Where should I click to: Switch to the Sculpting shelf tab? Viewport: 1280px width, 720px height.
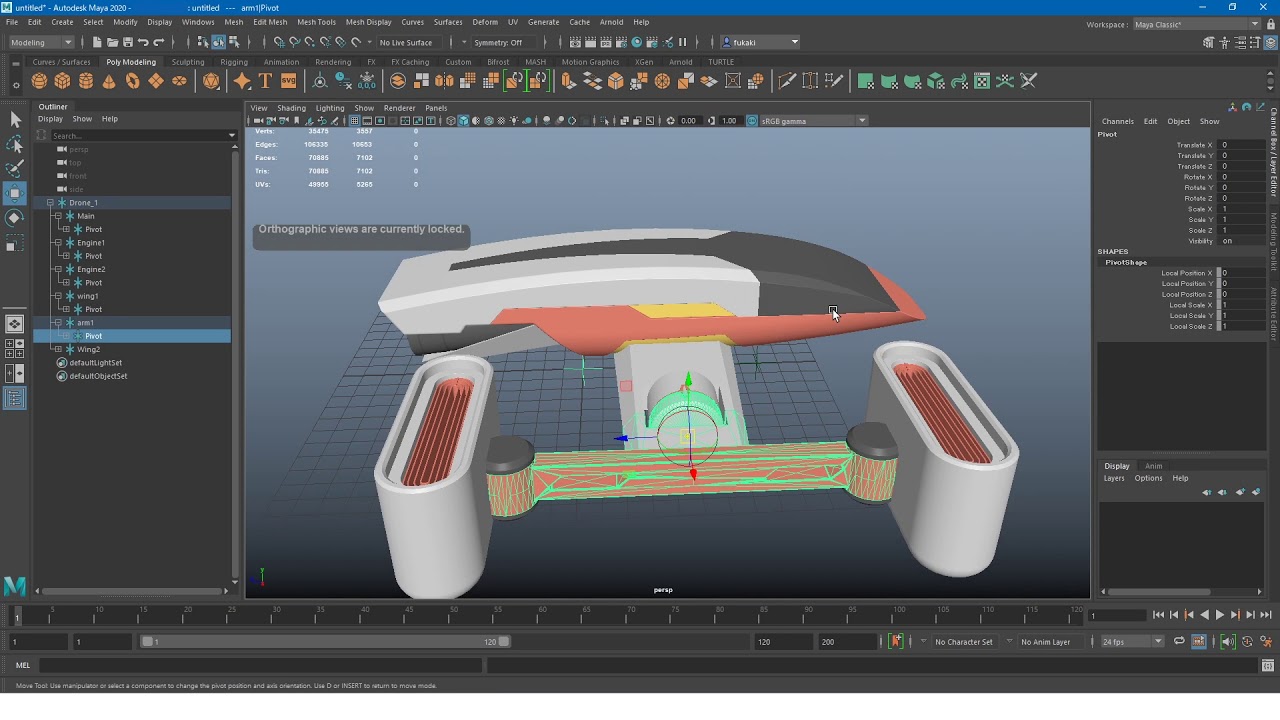pyautogui.click(x=188, y=62)
